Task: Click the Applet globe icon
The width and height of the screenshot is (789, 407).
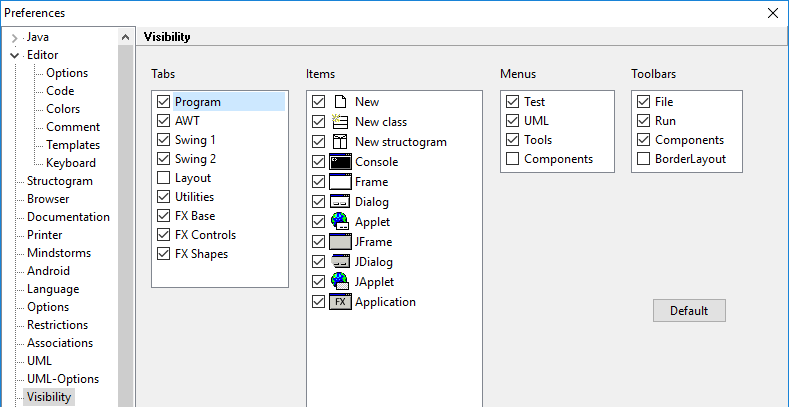Action: [x=339, y=222]
